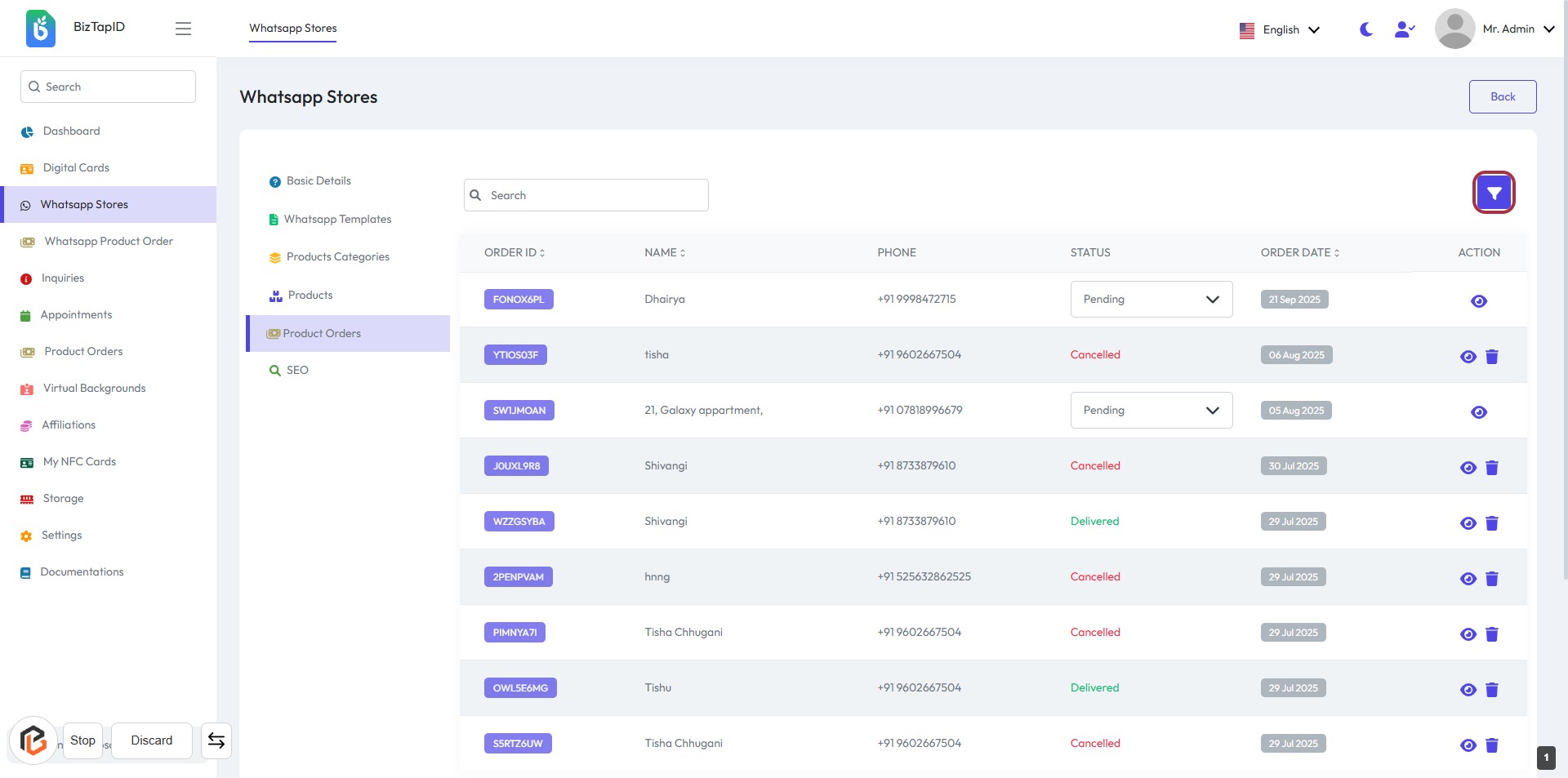
Task: Click the orders Search field
Action: pos(586,195)
